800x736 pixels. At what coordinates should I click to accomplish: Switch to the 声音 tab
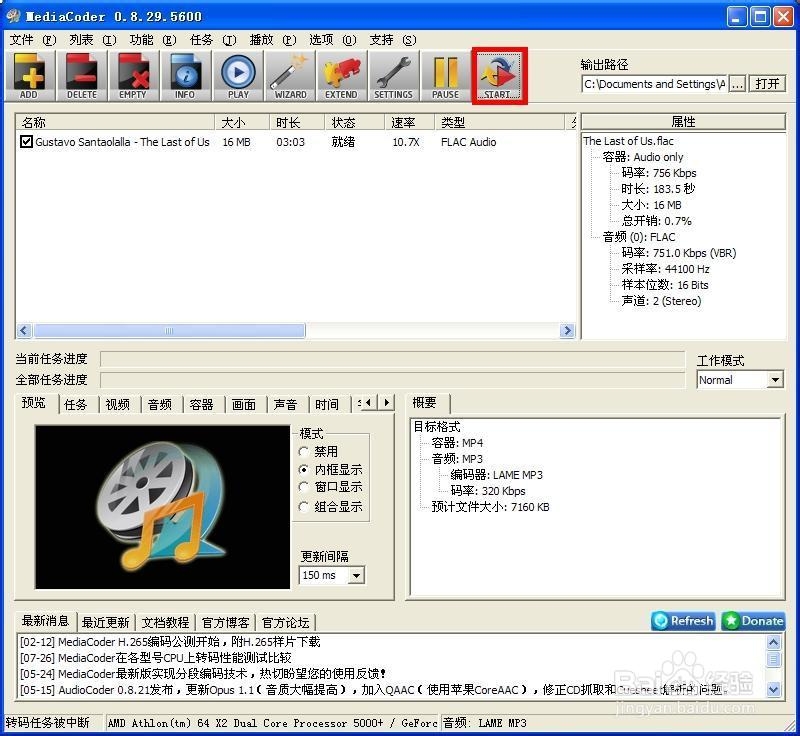285,405
